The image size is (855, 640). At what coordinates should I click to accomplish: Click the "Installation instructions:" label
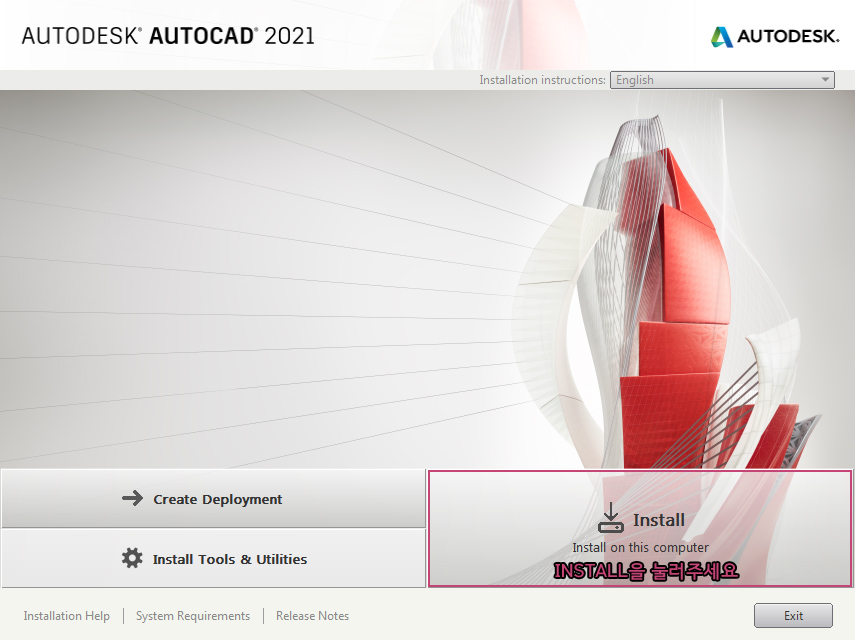click(542, 80)
